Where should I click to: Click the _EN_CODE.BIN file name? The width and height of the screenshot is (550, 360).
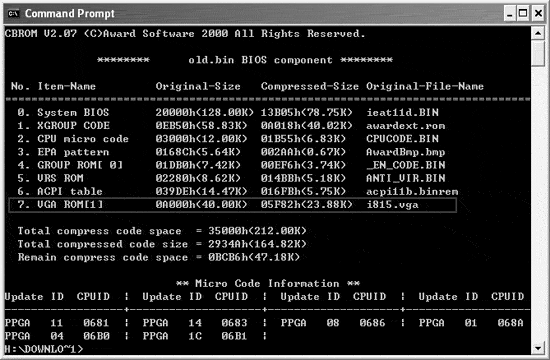pyautogui.click(x=405, y=165)
